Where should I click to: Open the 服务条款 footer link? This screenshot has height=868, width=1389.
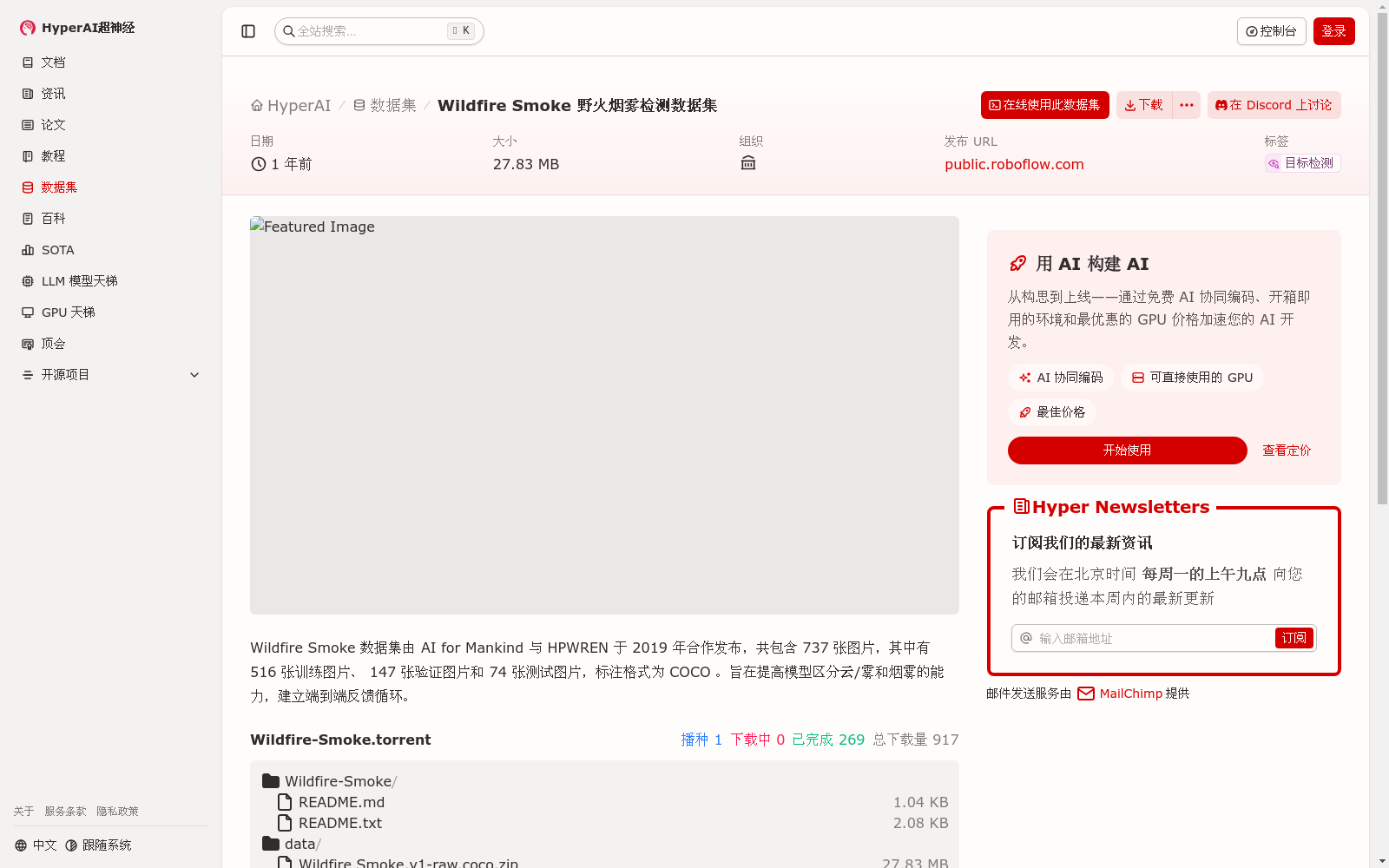pyautogui.click(x=66, y=812)
